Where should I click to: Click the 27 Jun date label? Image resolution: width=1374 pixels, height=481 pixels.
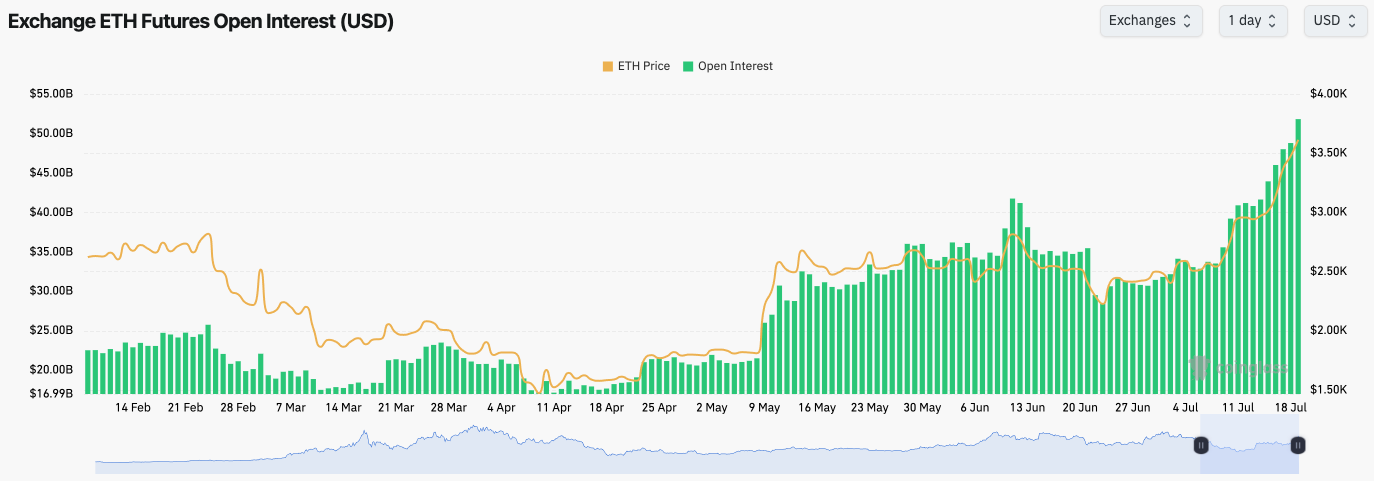(x=1132, y=408)
